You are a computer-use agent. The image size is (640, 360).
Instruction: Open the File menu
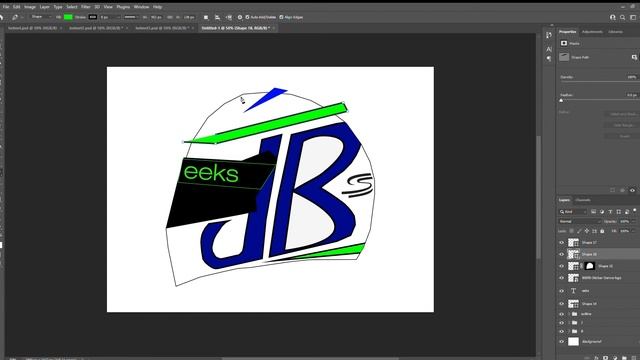[6, 7]
